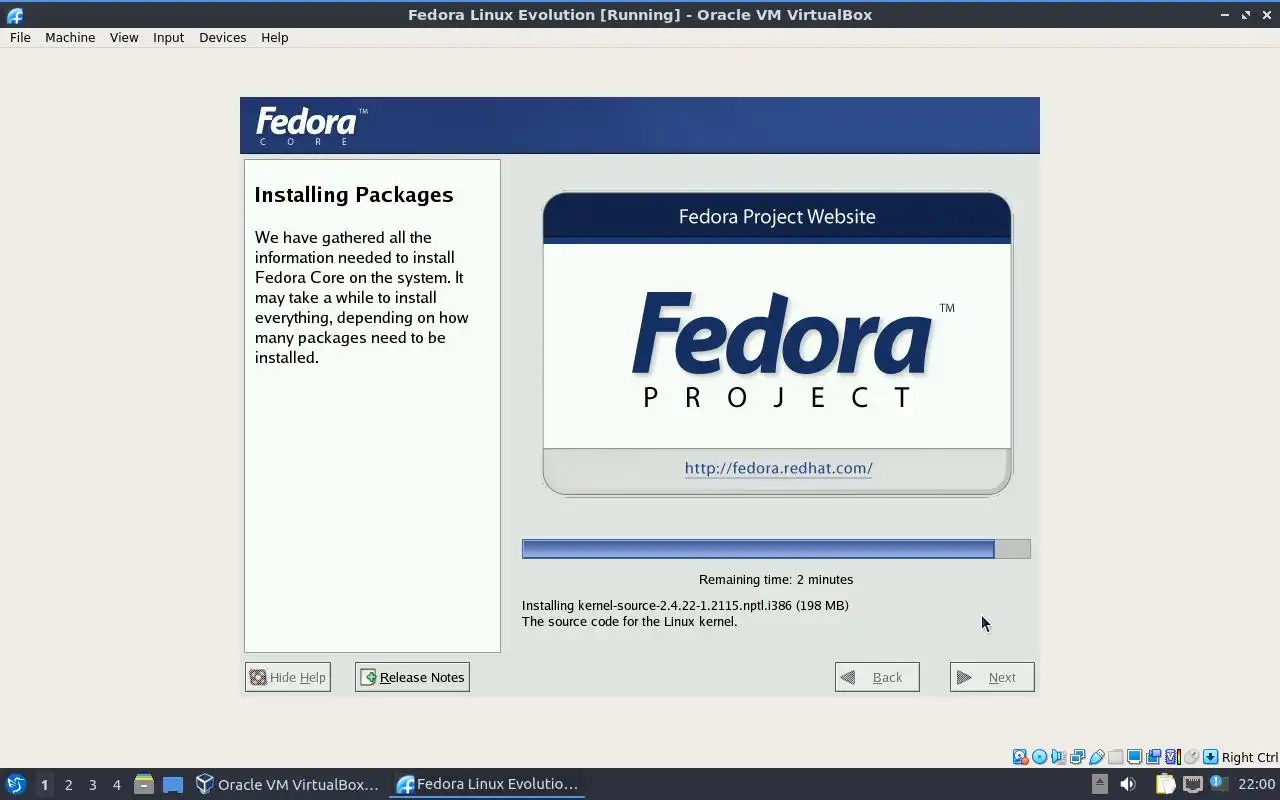Click the network adapters status icon
This screenshot has height=800, width=1280.
pos(1077,757)
